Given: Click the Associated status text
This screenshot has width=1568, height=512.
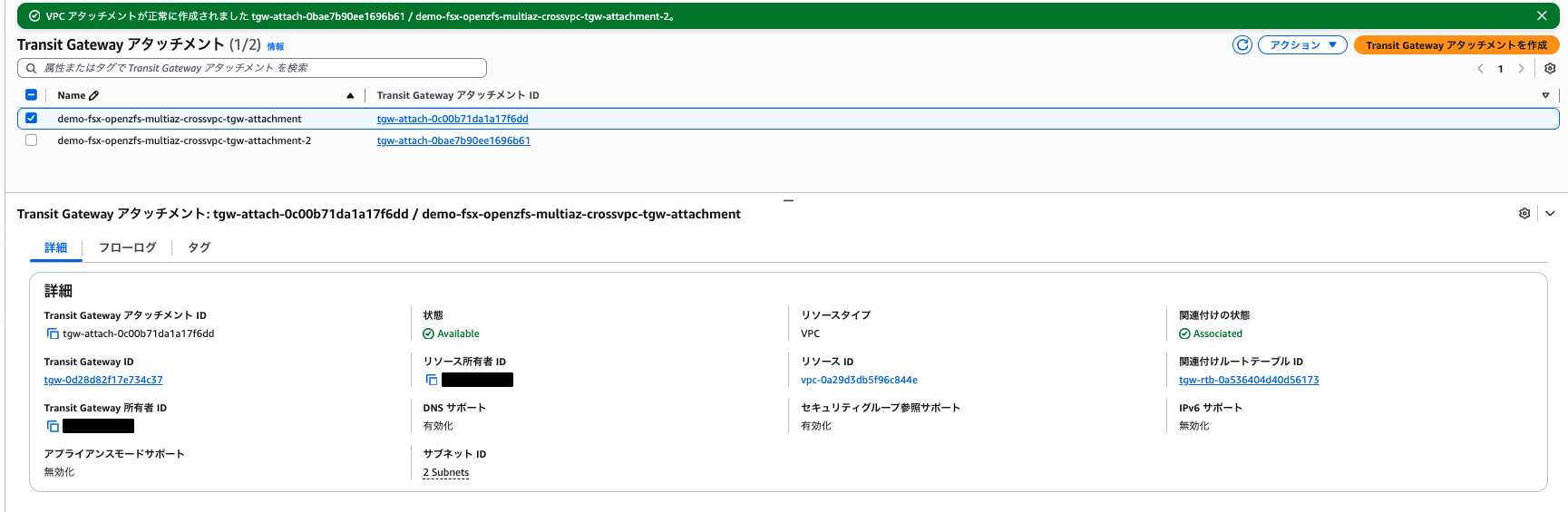Looking at the screenshot, I should (1218, 333).
